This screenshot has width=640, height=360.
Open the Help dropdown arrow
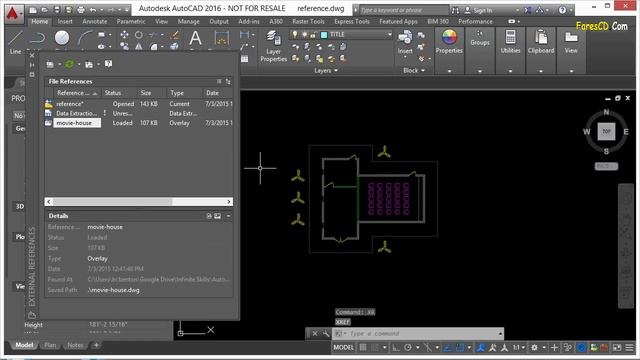(571, 10)
